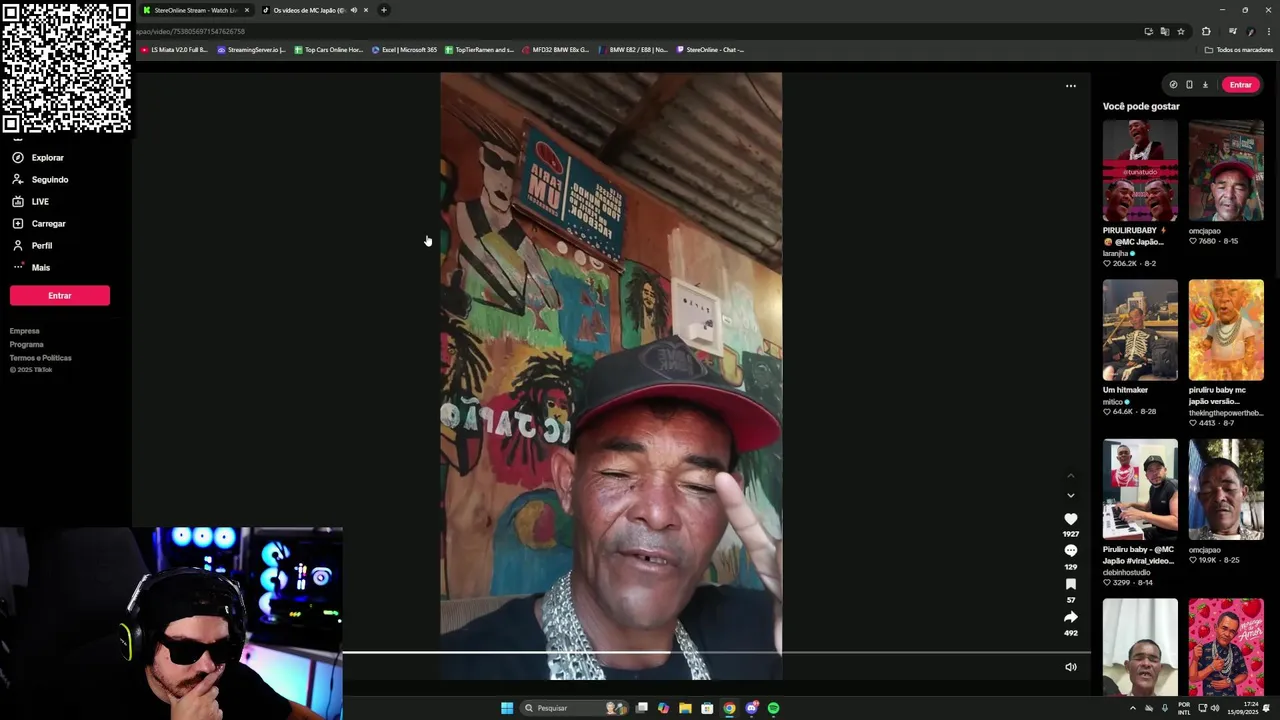Click the install app icon in address bar

(x=1148, y=32)
